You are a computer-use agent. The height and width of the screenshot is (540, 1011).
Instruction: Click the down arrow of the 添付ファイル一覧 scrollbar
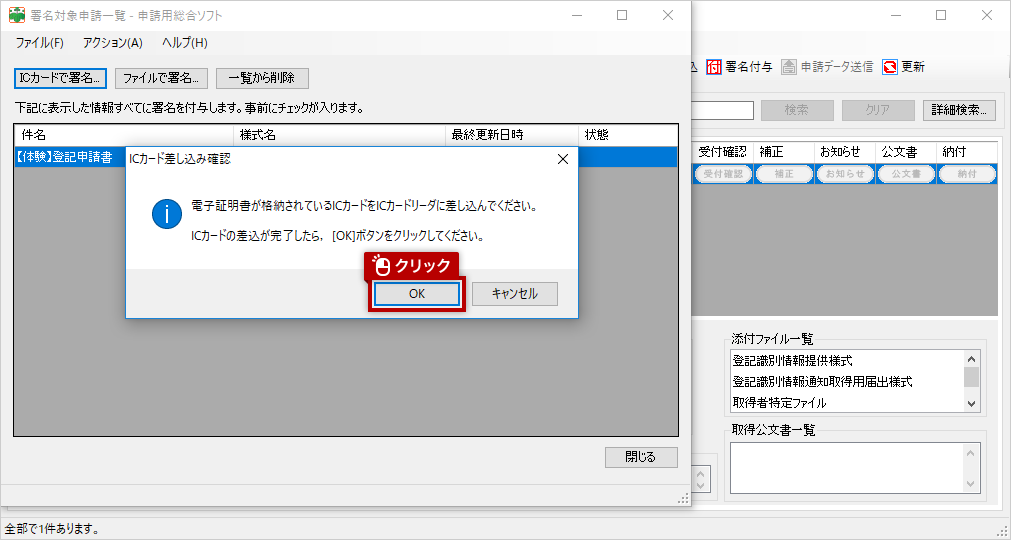[x=972, y=404]
